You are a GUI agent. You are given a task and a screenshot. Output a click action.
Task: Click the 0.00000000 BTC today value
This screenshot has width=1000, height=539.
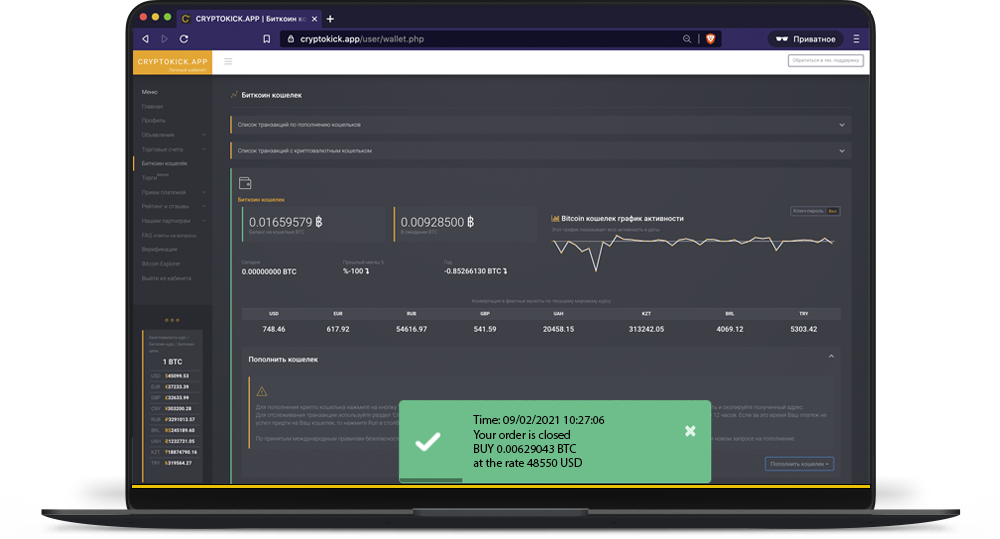point(269,272)
